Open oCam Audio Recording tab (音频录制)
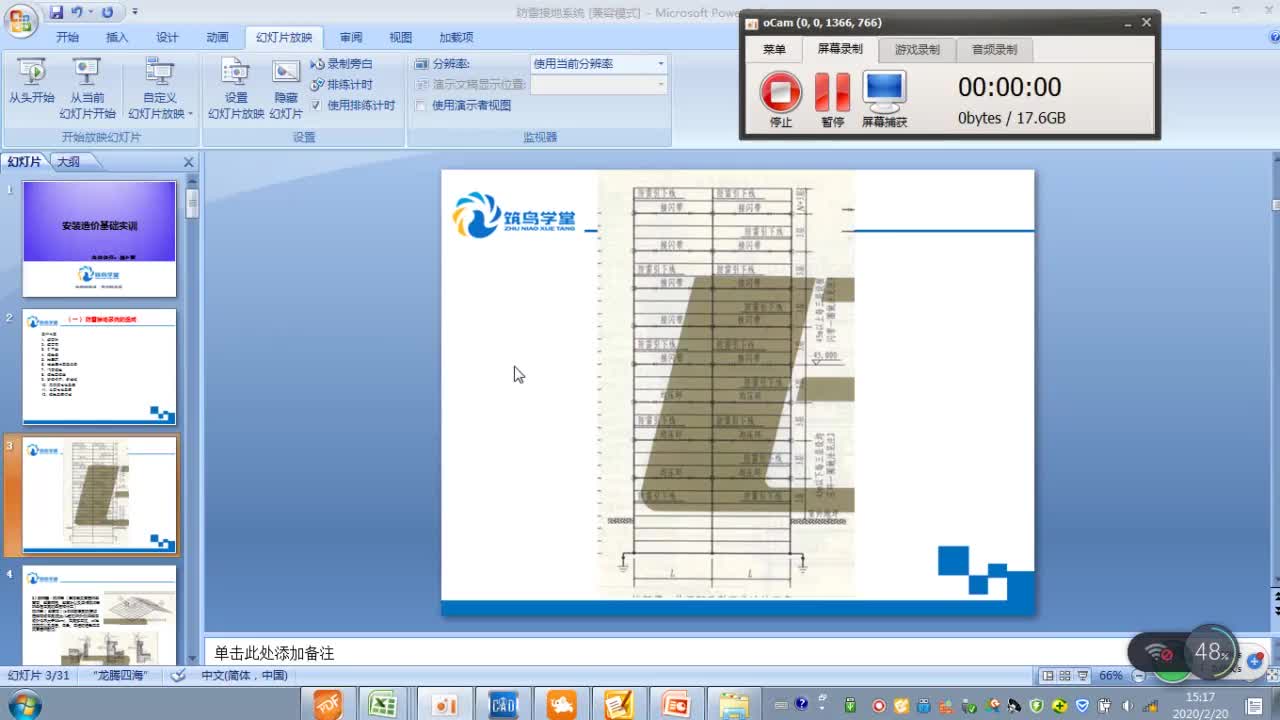The height and width of the screenshot is (720, 1280). point(994,49)
